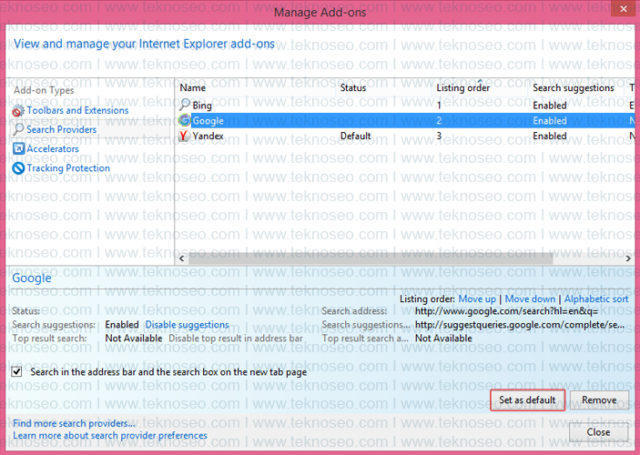Click Disable suggestions link
Image resolution: width=640 pixels, height=455 pixels.
[187, 325]
